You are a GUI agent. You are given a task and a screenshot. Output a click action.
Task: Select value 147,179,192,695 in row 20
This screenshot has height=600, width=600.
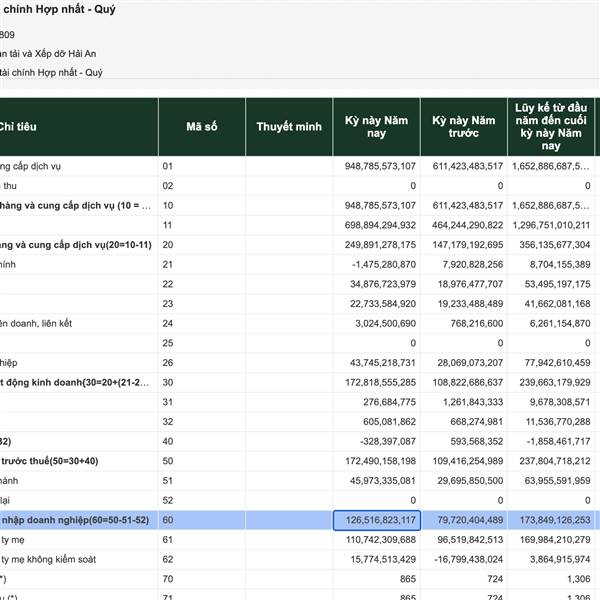coord(468,245)
